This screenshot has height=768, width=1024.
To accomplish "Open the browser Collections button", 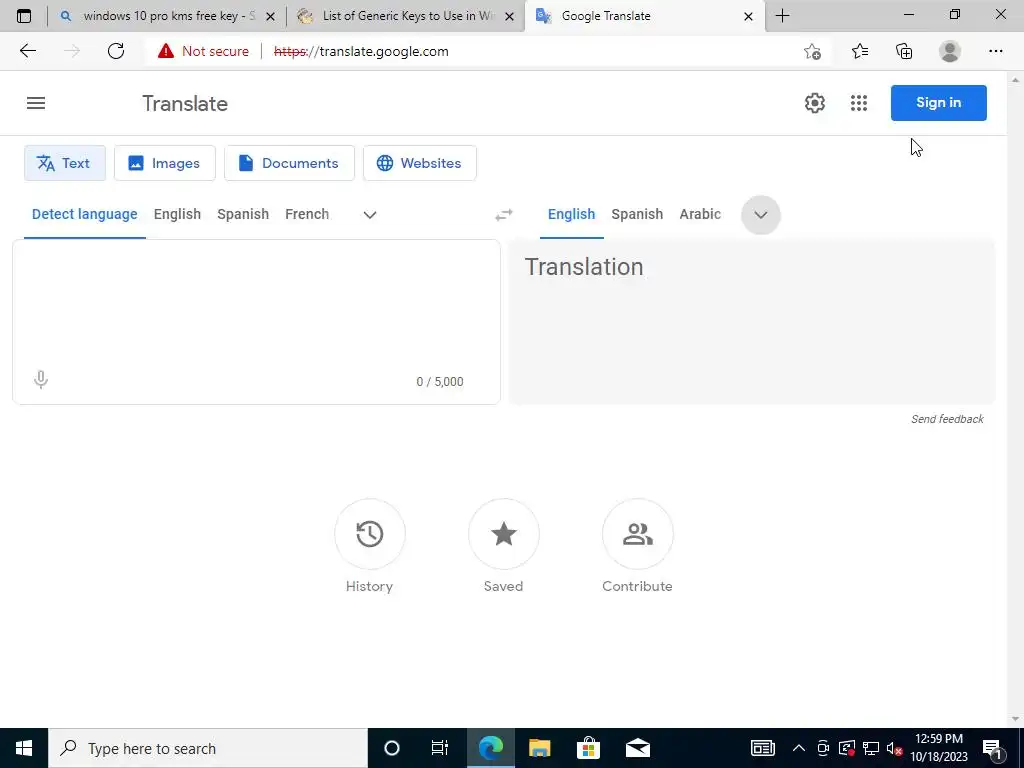I will (x=904, y=51).
